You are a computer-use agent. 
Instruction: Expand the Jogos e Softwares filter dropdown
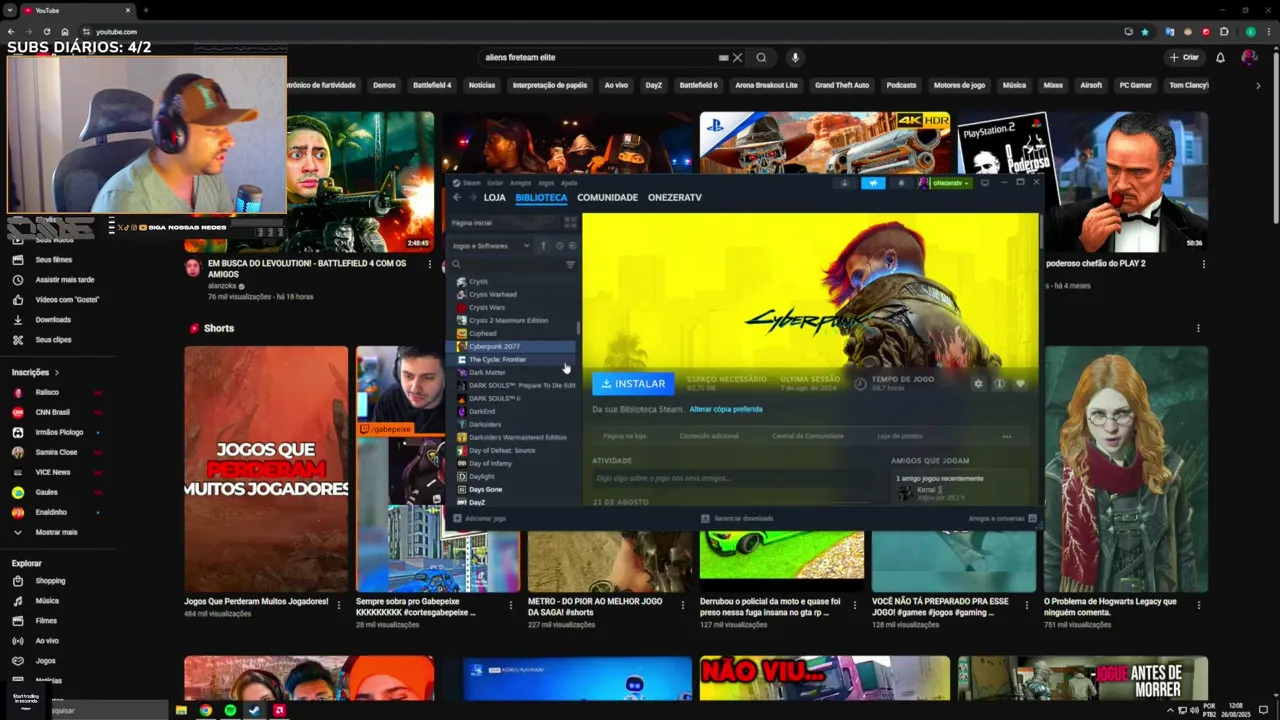pos(492,245)
